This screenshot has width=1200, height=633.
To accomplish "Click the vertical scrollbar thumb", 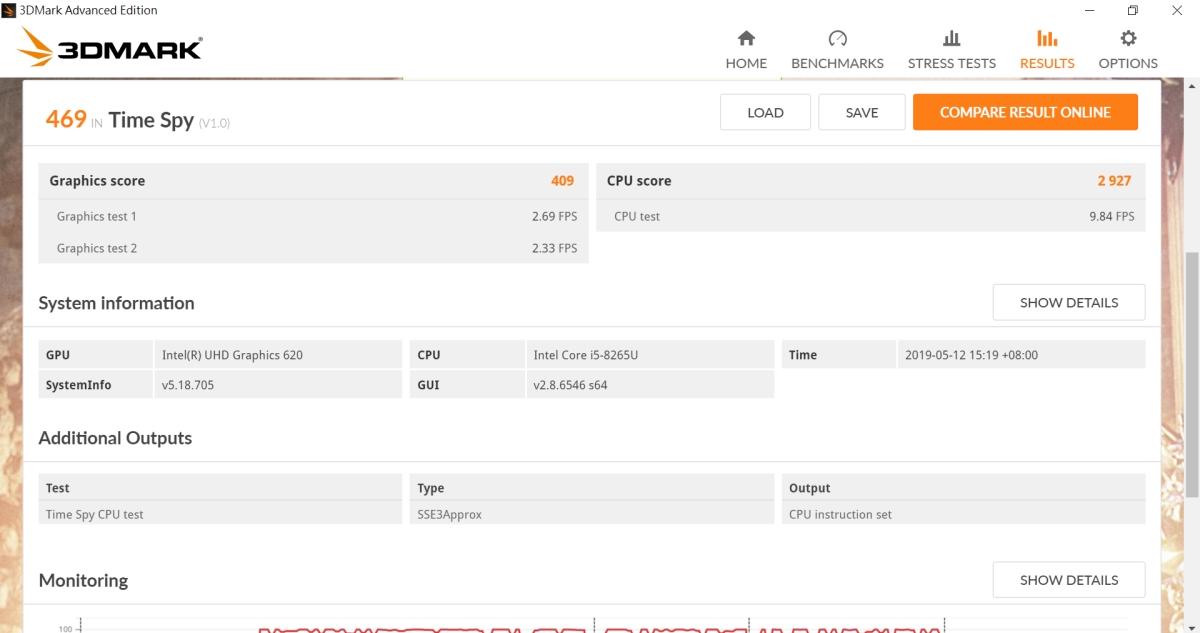I will (x=1191, y=373).
